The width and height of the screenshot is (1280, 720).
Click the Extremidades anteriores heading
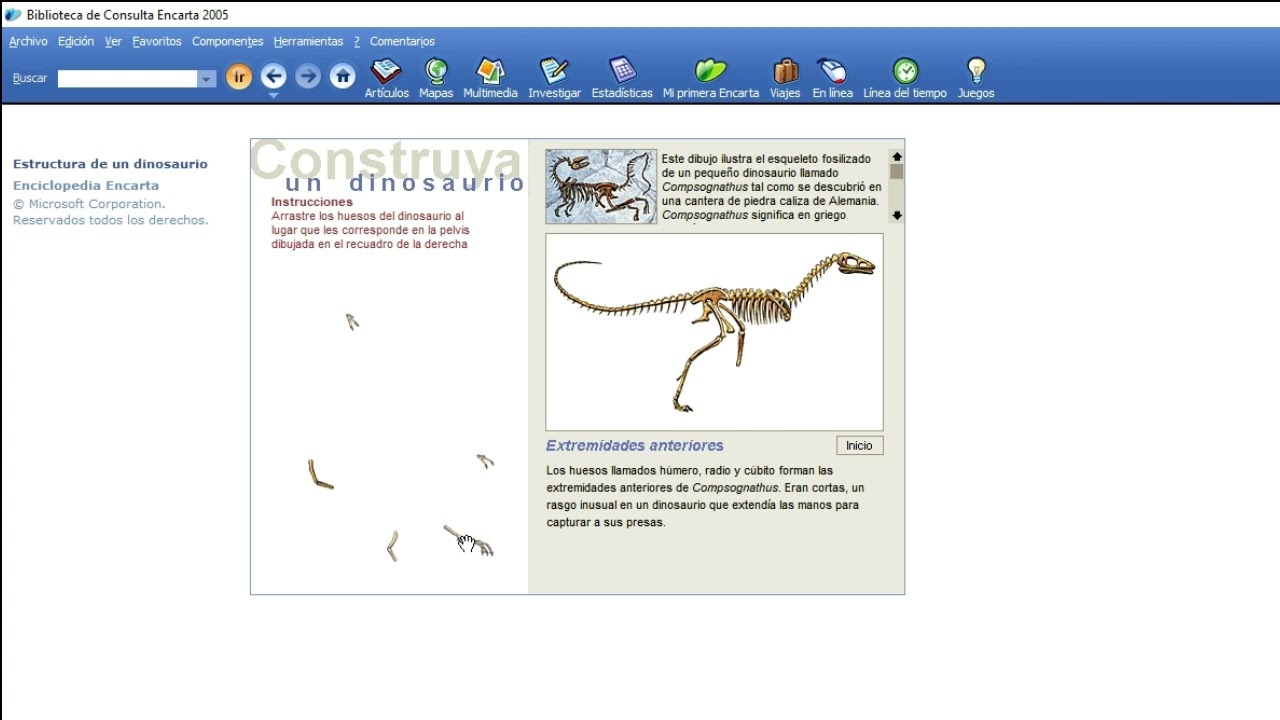(x=635, y=446)
